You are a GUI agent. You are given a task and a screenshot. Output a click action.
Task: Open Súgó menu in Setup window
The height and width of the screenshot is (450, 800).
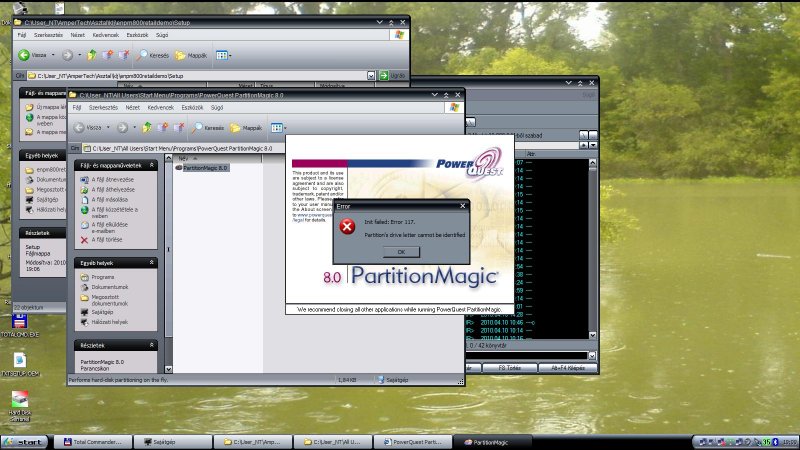(x=162, y=35)
